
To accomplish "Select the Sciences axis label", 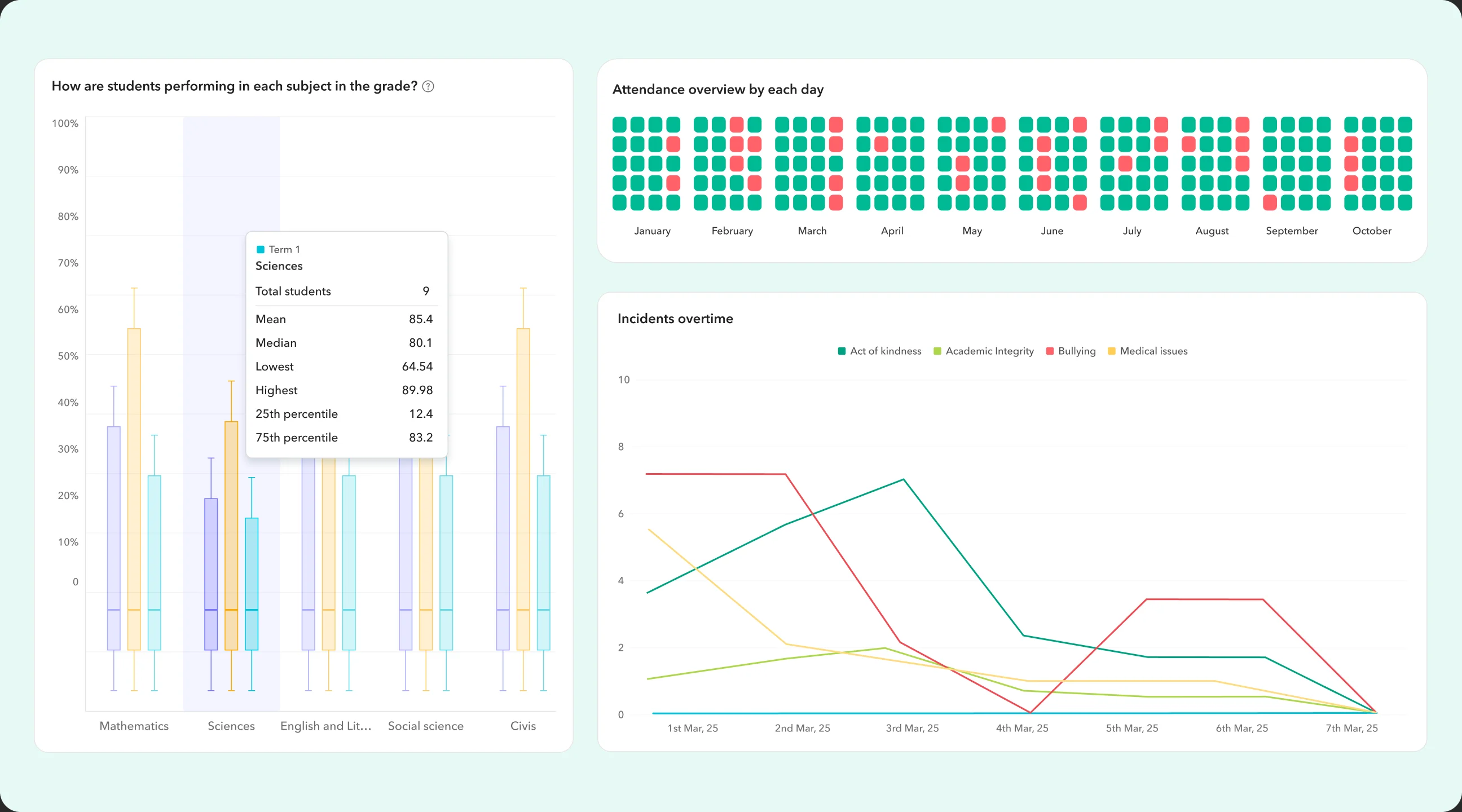I will tap(231, 726).
